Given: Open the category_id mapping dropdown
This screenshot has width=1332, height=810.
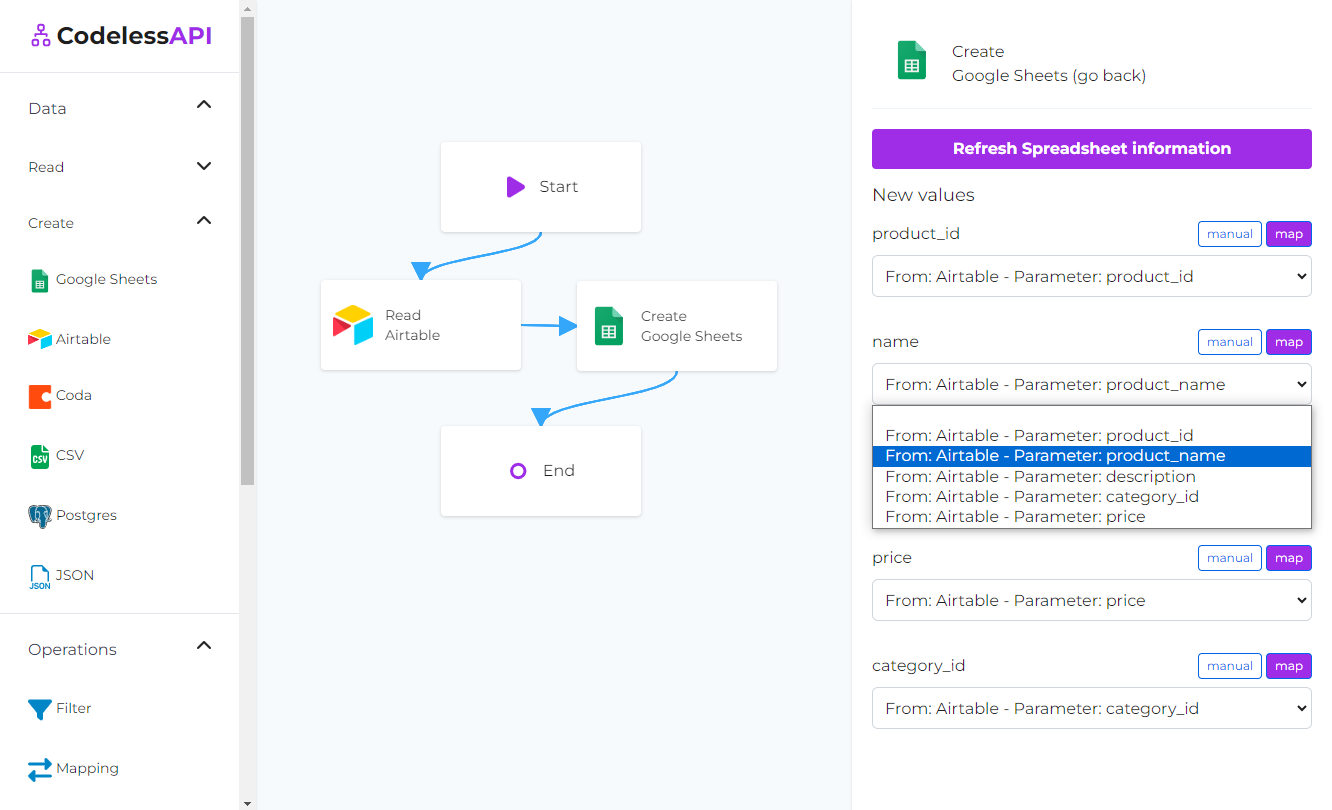Looking at the screenshot, I should click(1091, 709).
